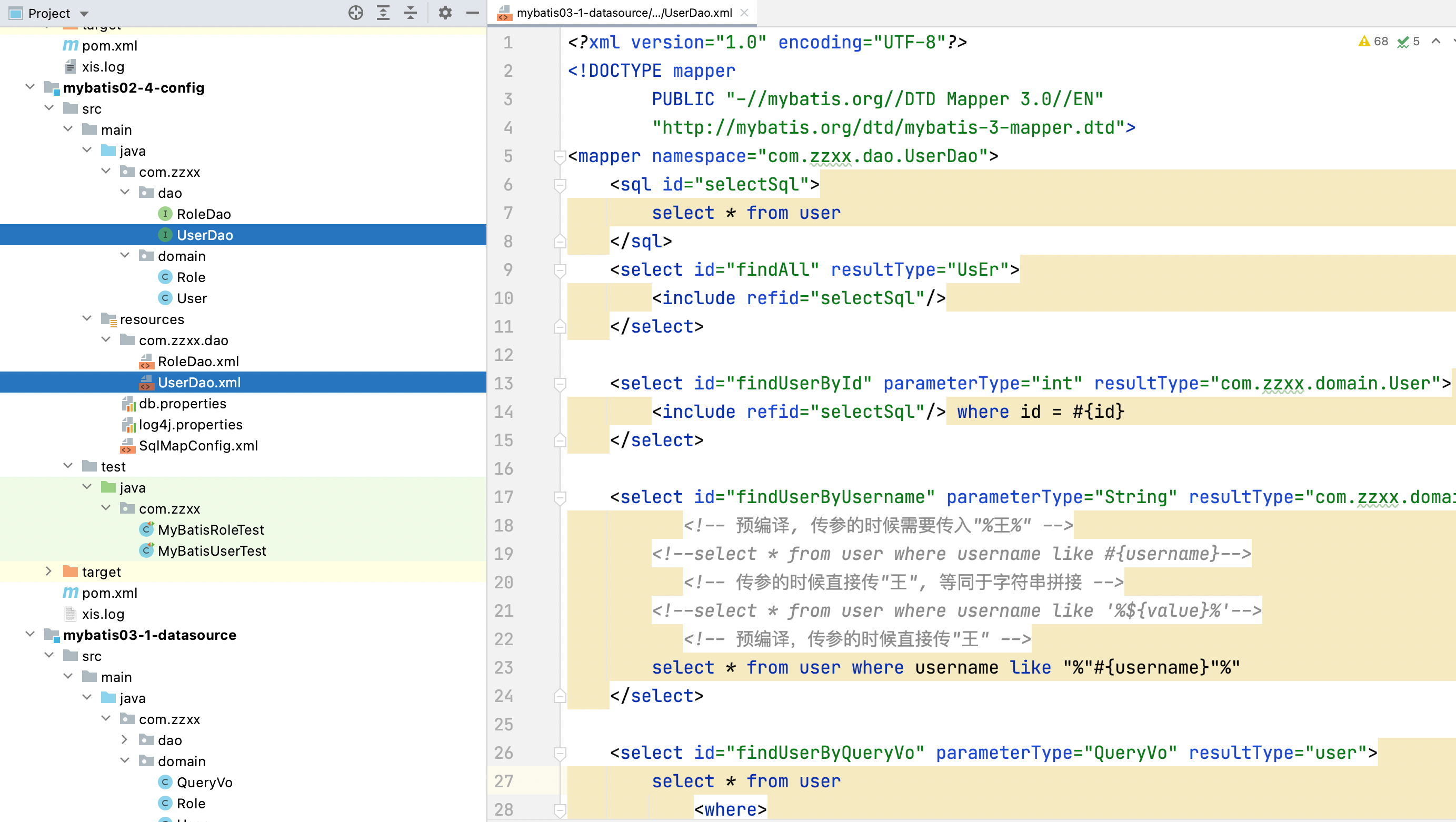
Task: Collapse the mybatis03-1-datasource module
Action: coord(30,635)
